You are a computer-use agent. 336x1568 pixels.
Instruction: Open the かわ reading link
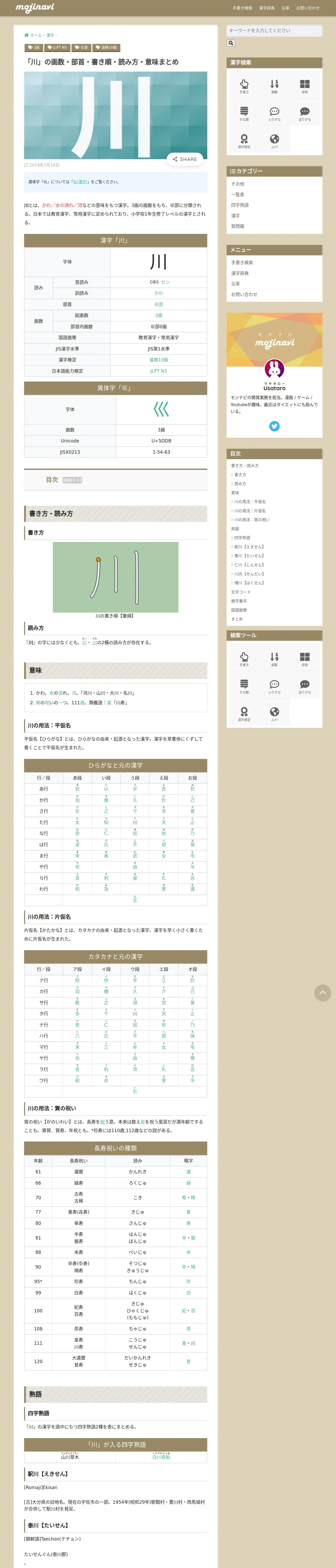tap(159, 293)
